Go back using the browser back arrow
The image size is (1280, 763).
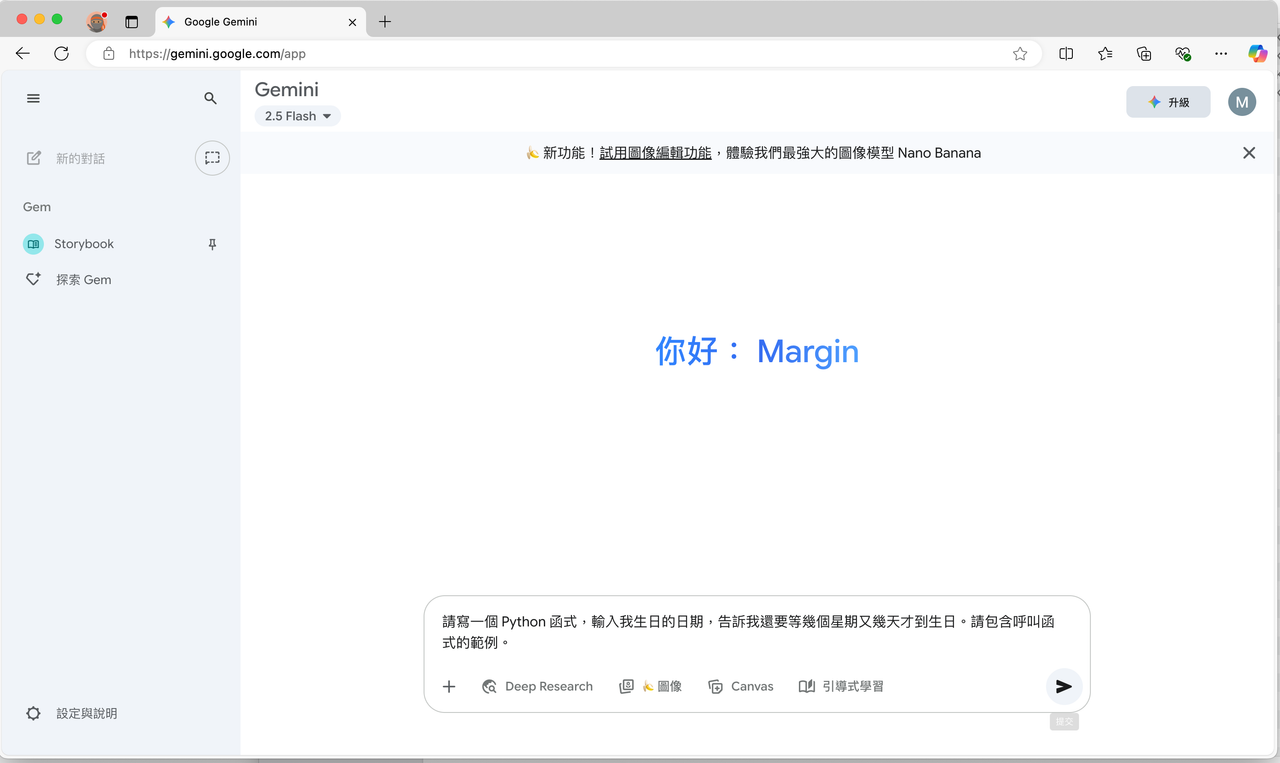click(22, 54)
